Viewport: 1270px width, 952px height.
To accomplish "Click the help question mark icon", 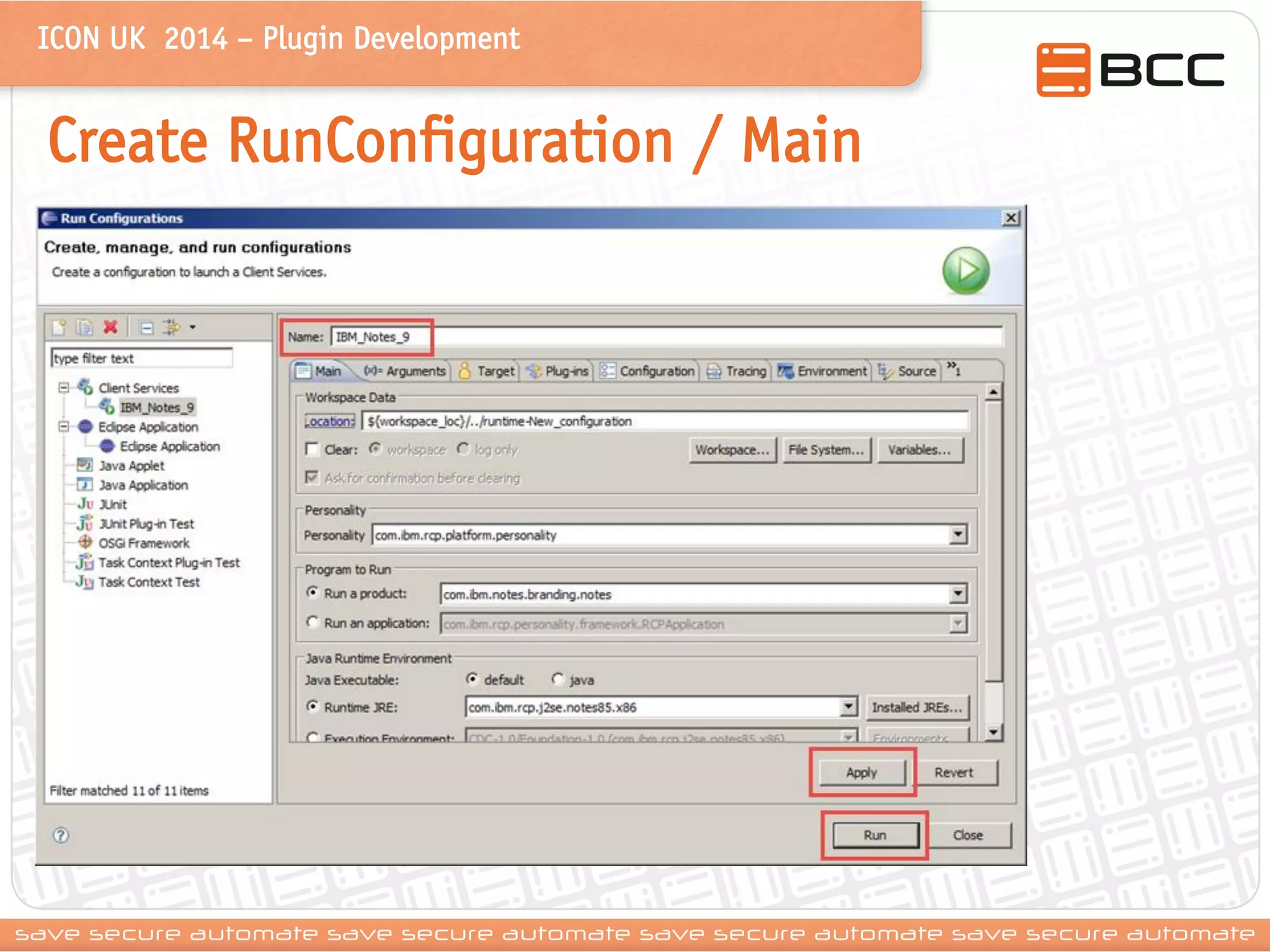I will click(x=61, y=835).
